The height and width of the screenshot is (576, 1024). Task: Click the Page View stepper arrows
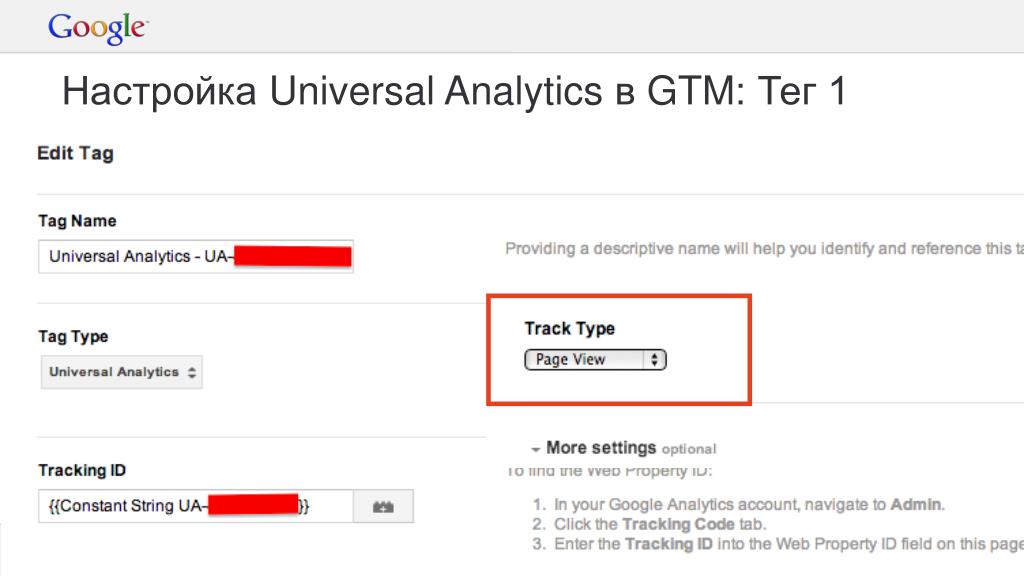coord(654,360)
